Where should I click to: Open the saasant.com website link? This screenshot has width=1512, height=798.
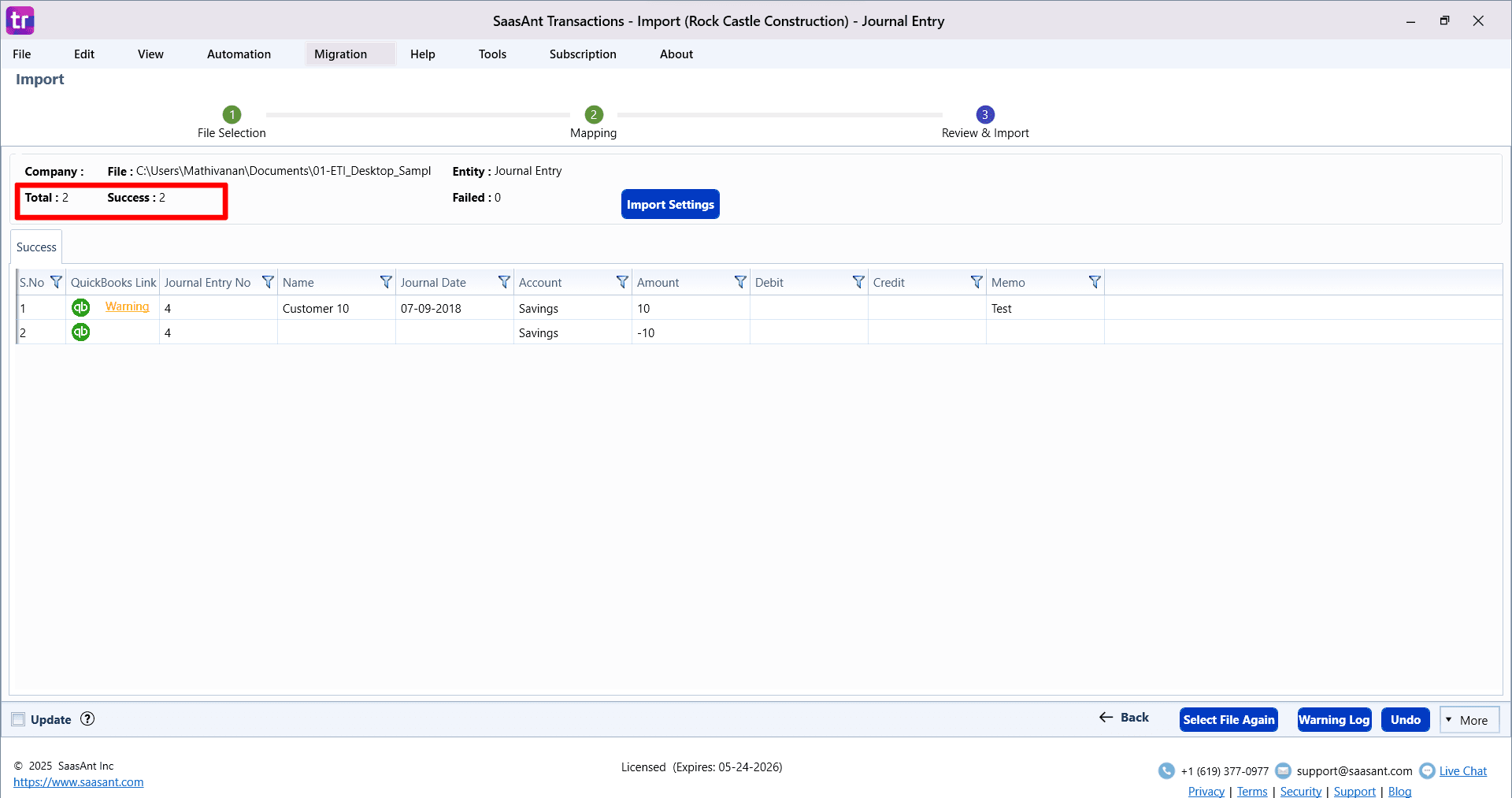point(78,782)
